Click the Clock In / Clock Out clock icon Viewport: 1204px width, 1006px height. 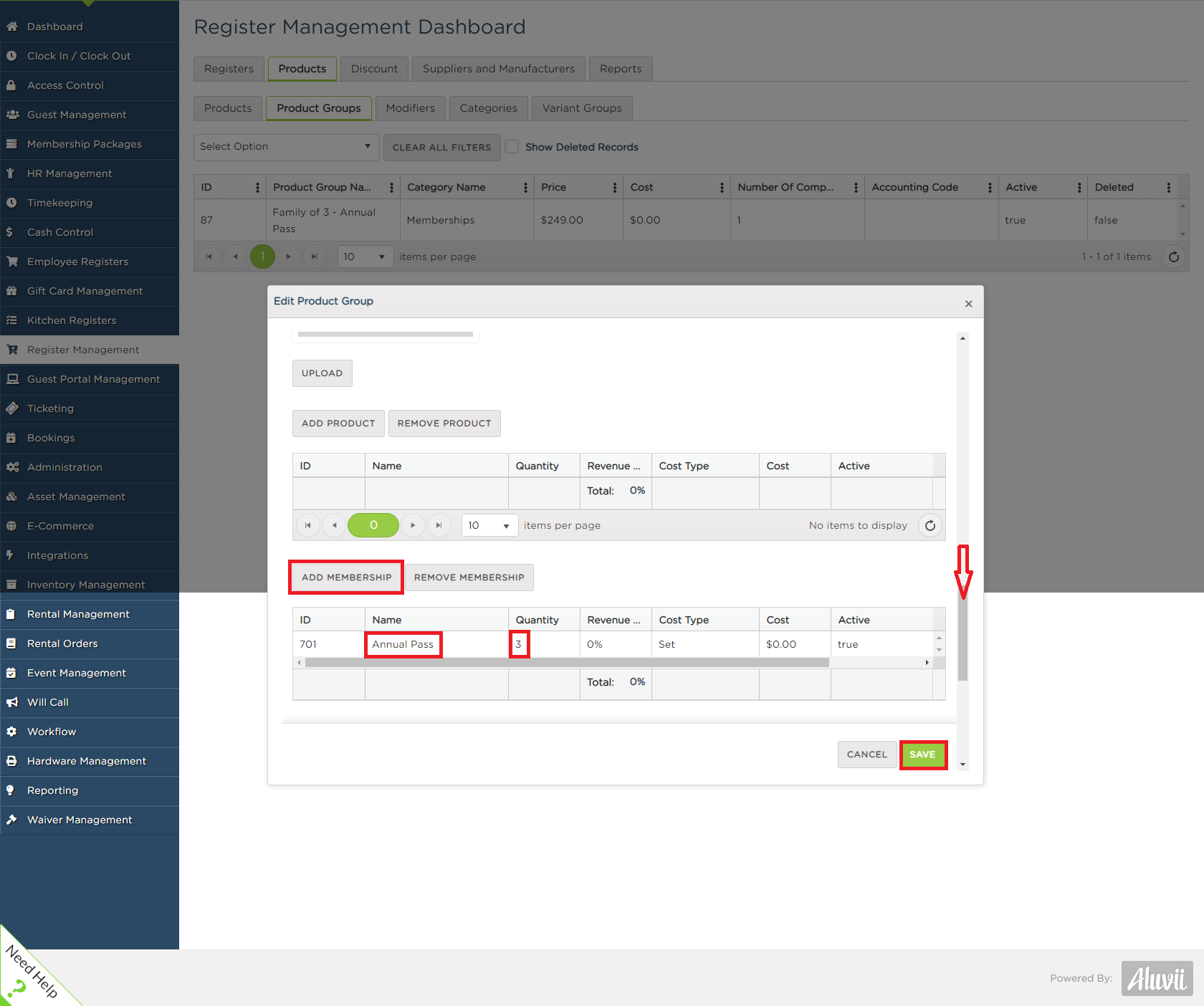pyautogui.click(x=11, y=56)
